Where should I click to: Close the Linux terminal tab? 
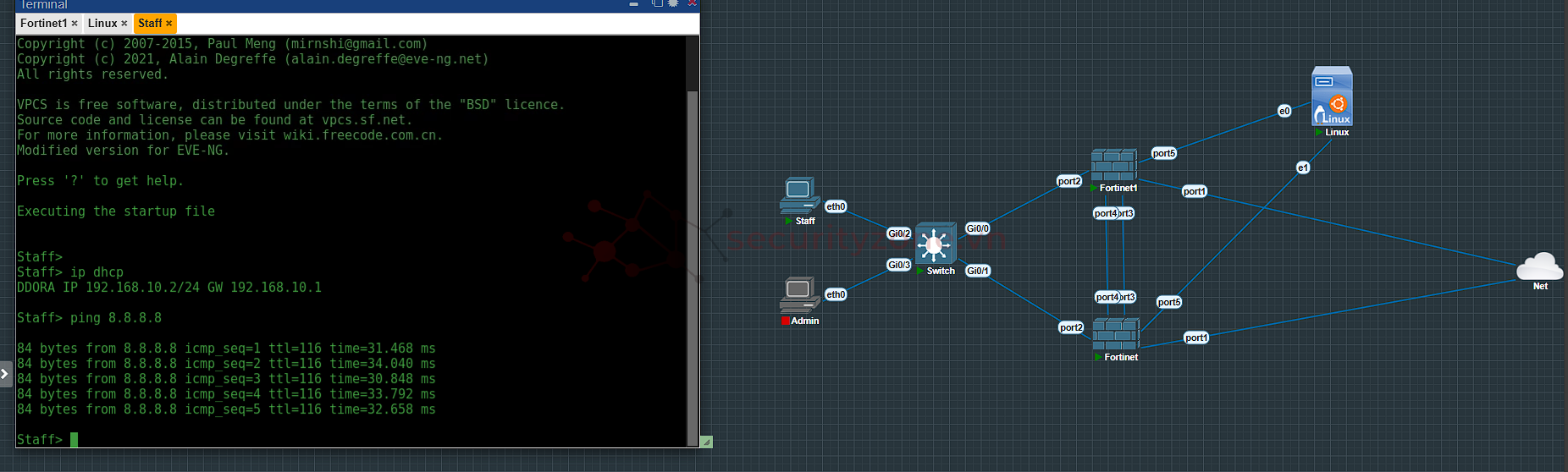coord(124,24)
